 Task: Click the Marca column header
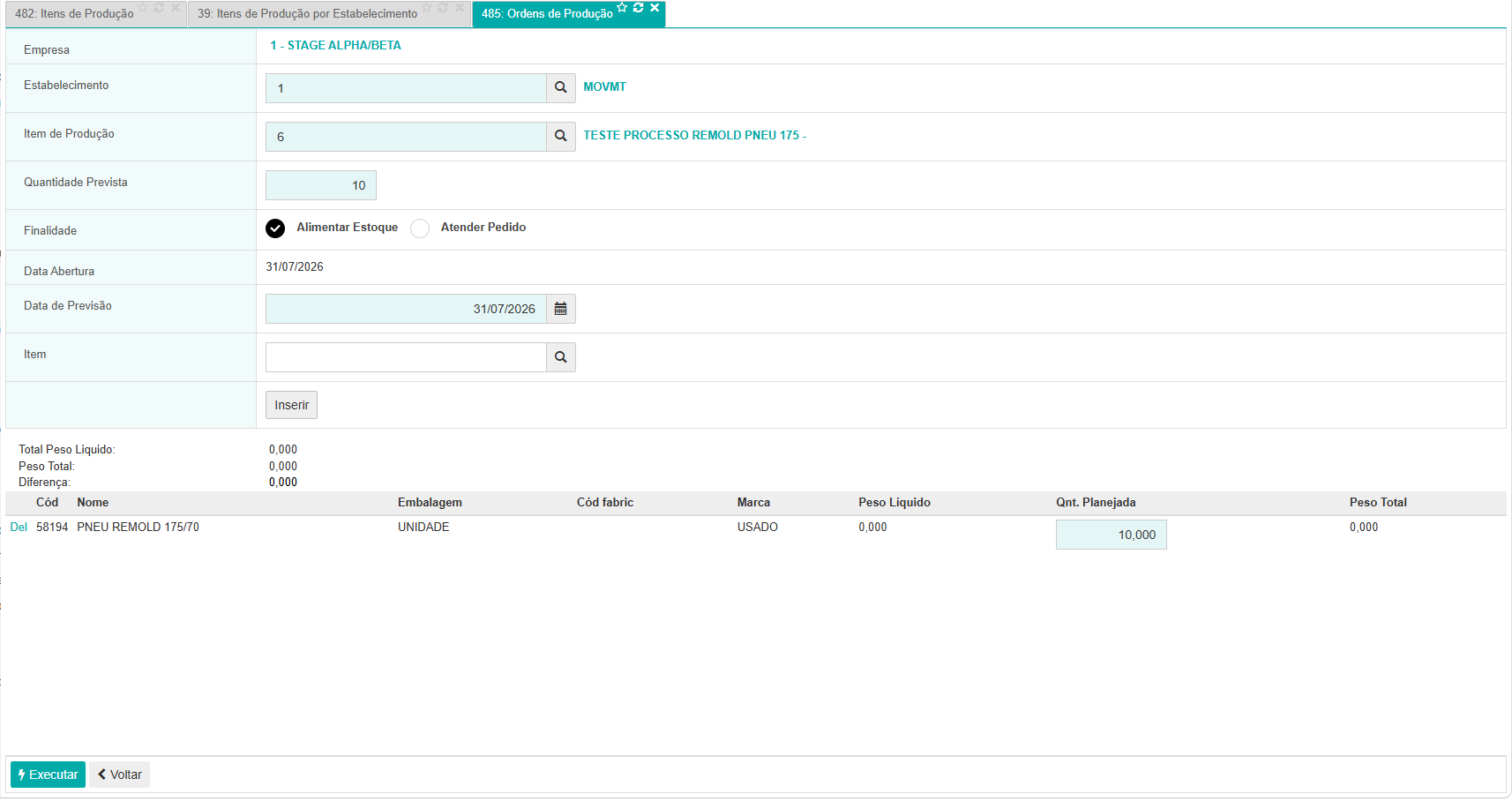coord(753,502)
